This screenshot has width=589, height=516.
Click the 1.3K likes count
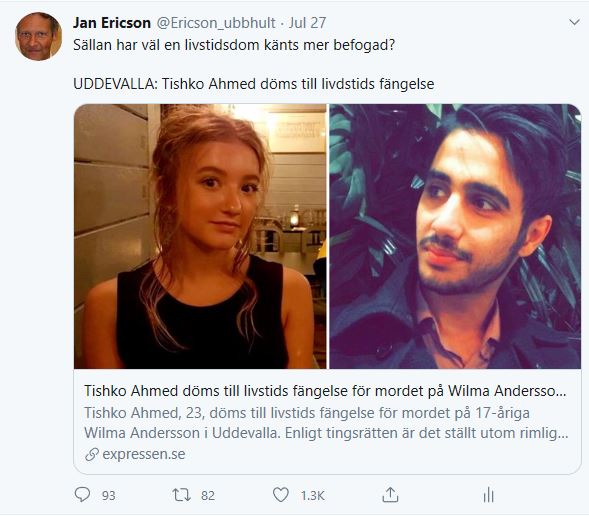coord(312,495)
